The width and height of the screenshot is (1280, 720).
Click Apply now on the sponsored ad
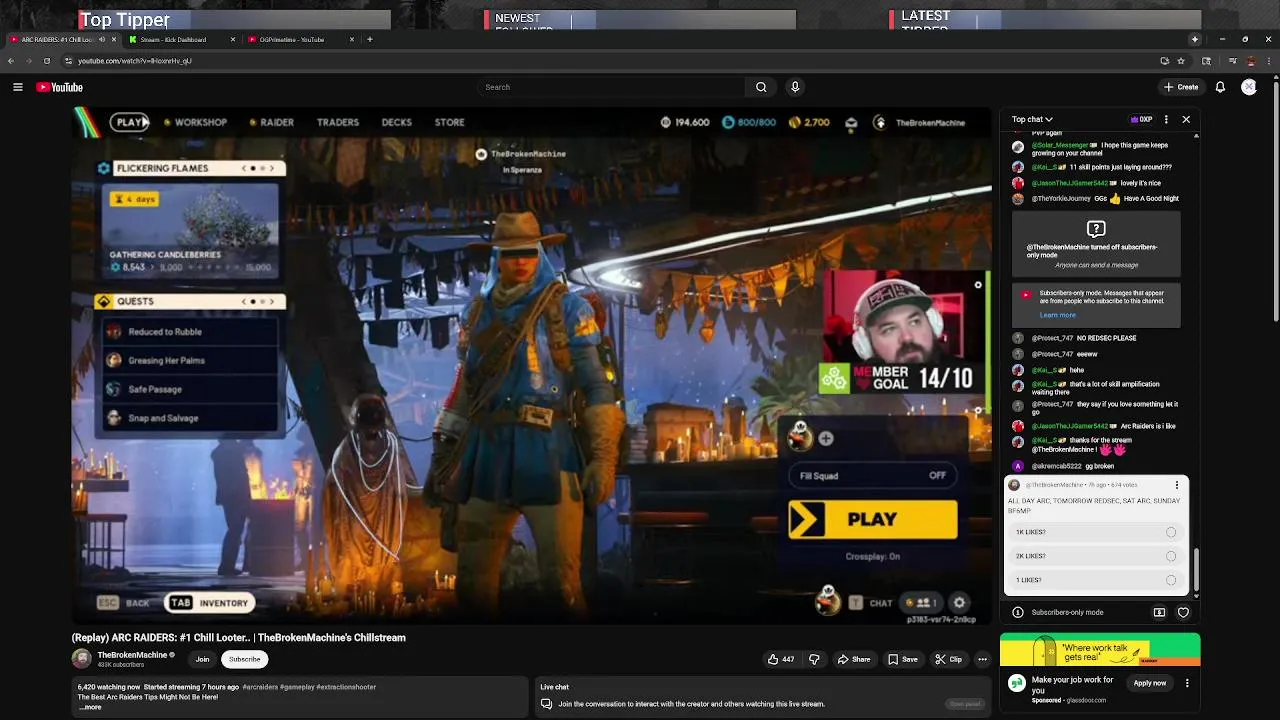(x=1150, y=683)
